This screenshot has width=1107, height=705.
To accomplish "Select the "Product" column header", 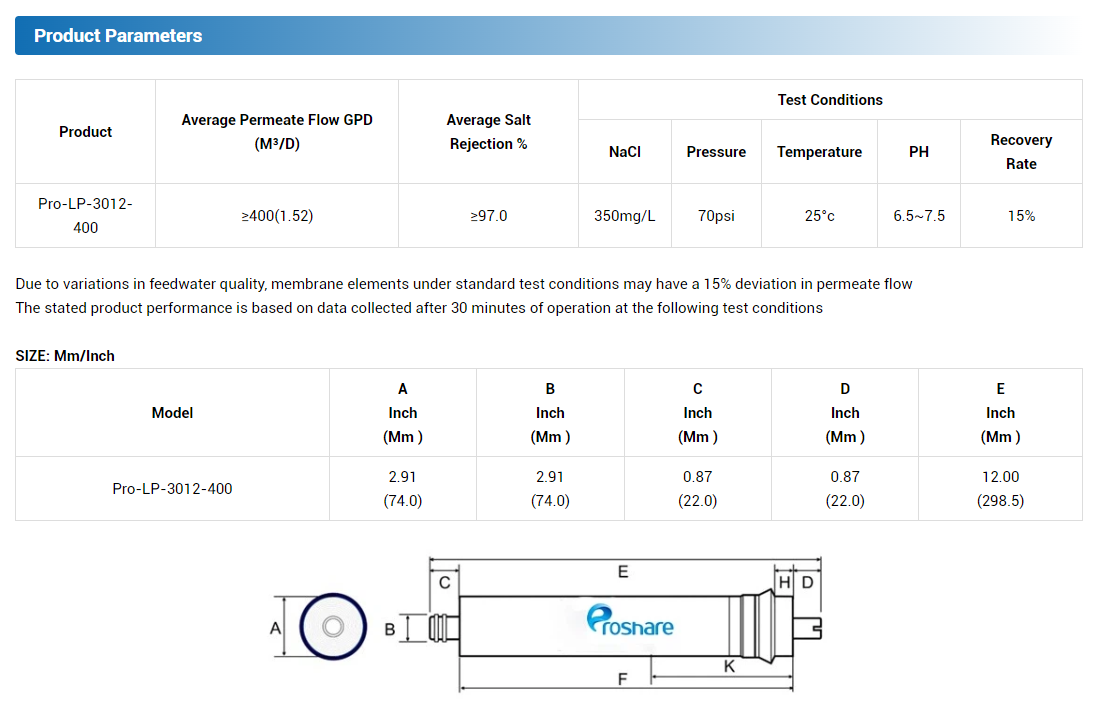I will (x=85, y=132).
